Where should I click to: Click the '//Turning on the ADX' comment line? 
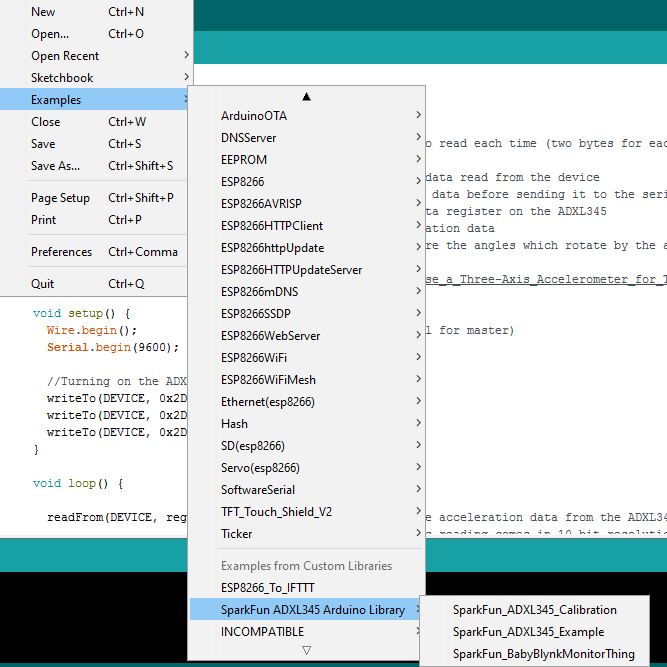117,382
